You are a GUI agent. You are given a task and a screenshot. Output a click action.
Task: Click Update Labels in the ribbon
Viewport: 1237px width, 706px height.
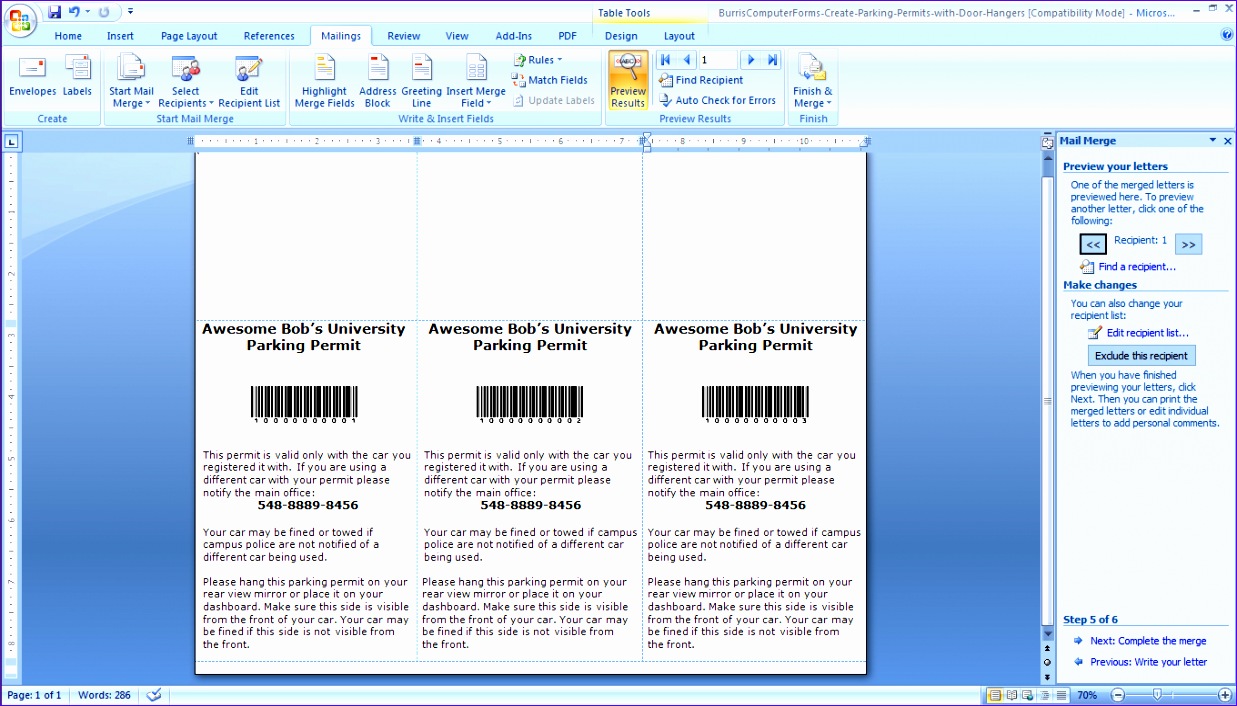pyautogui.click(x=554, y=100)
